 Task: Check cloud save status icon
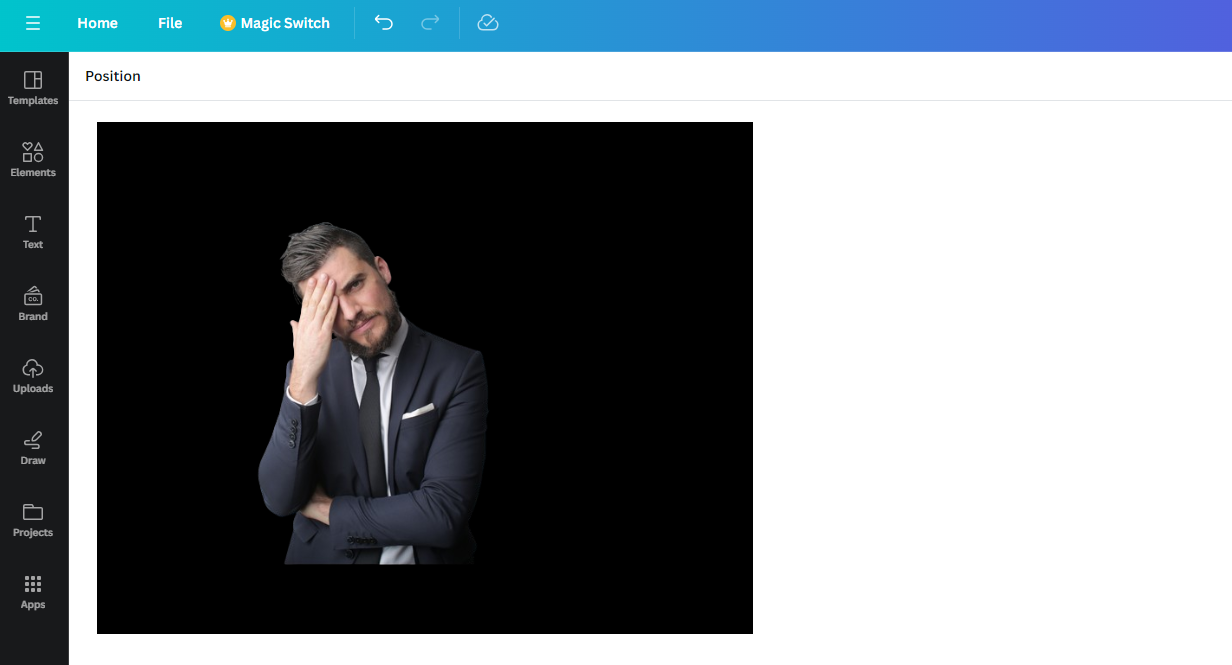pos(488,23)
